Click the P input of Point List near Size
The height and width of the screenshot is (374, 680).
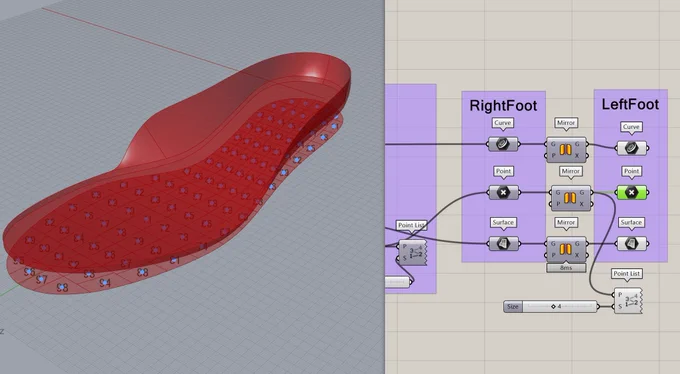[620, 295]
